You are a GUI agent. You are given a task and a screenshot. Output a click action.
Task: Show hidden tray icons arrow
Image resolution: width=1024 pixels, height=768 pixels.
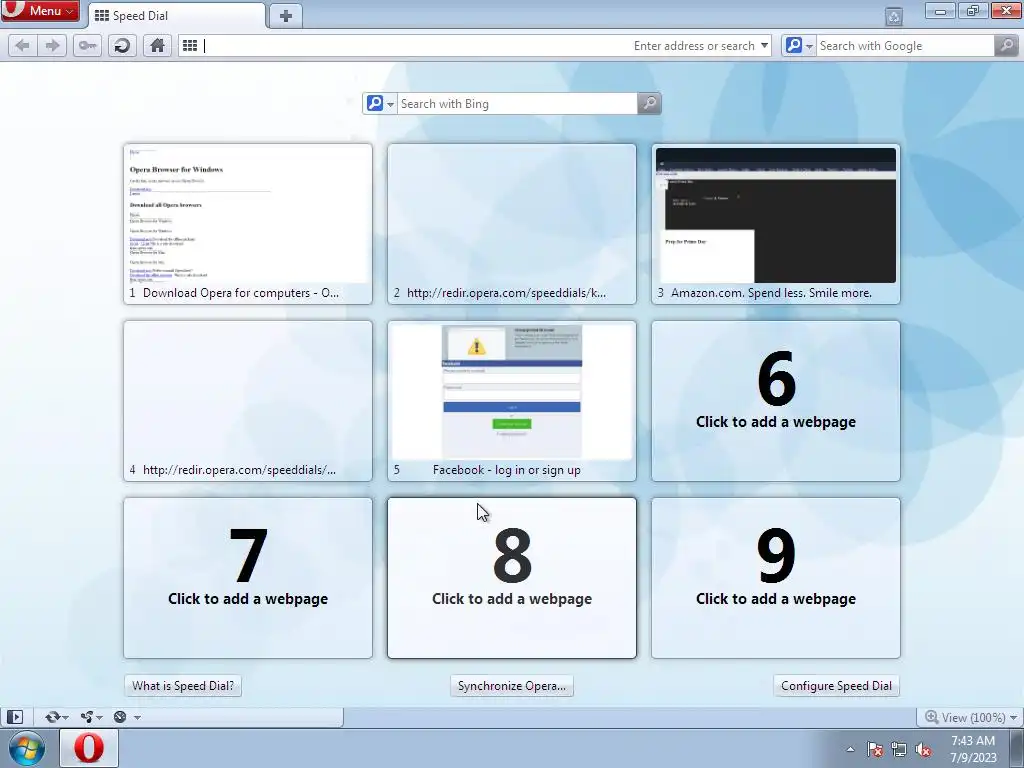(850, 749)
